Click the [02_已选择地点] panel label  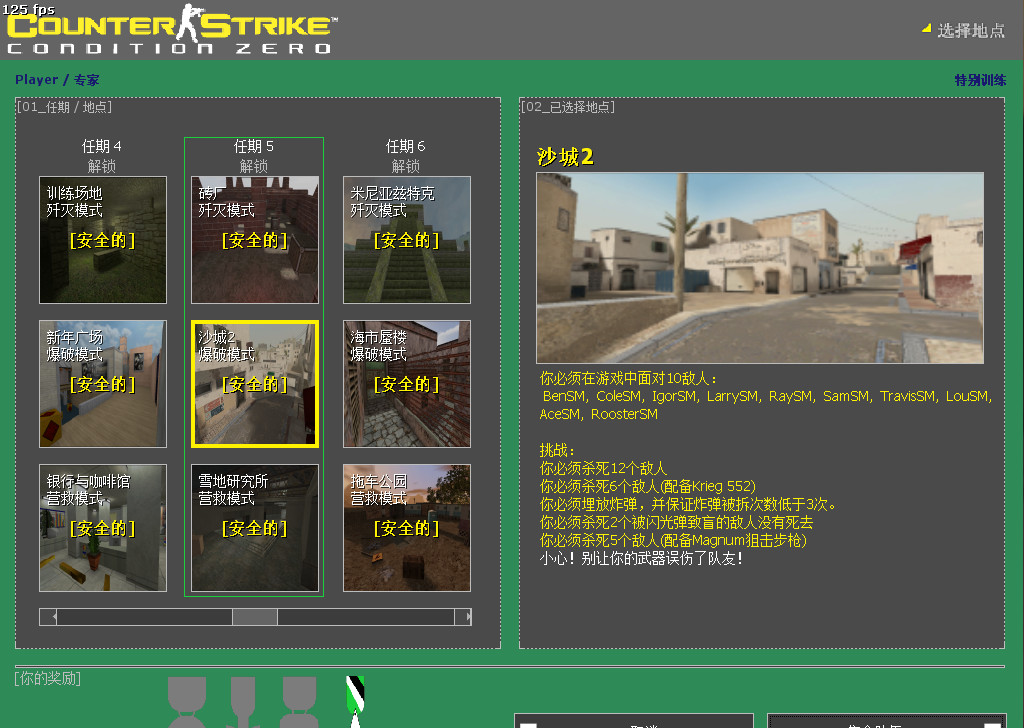coord(568,107)
